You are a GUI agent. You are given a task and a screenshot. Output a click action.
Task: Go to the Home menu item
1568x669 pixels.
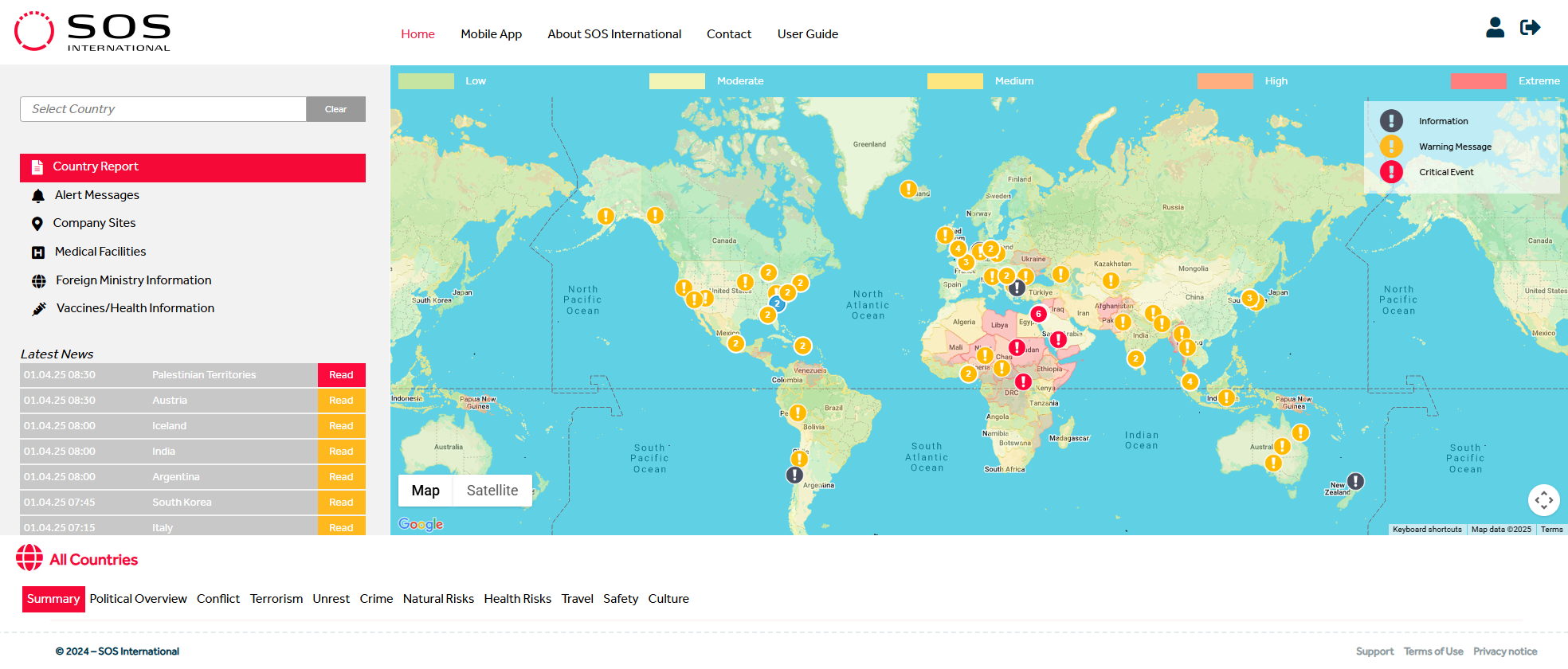tap(417, 34)
